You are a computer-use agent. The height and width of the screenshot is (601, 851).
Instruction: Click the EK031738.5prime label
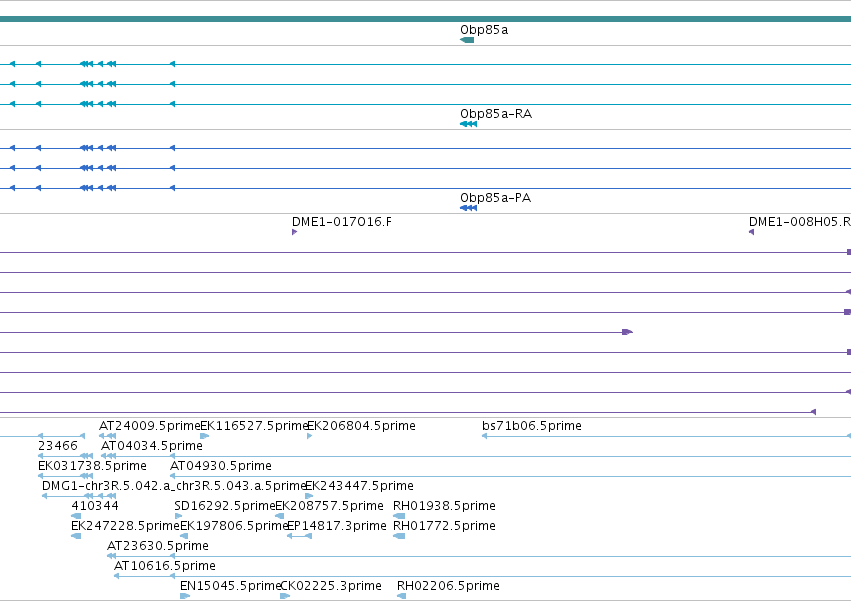(92, 466)
